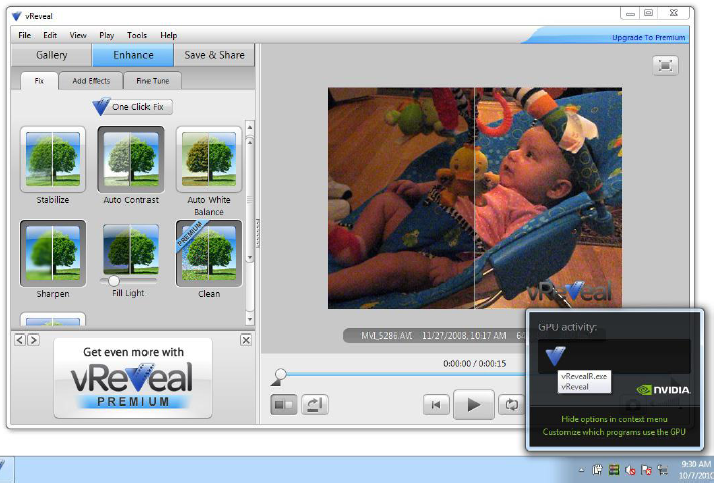Click Hide options in context menu

point(614,419)
